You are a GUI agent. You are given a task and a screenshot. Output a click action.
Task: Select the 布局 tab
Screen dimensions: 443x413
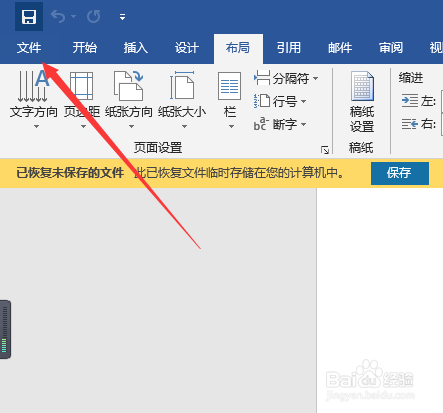click(x=238, y=48)
